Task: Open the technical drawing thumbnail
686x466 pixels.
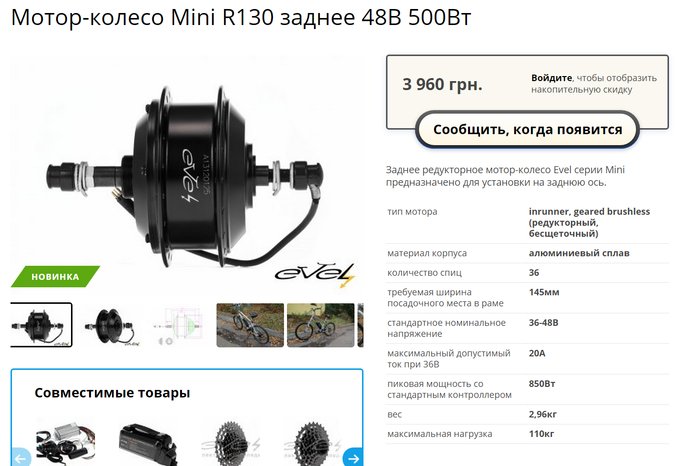Action: click(178, 326)
